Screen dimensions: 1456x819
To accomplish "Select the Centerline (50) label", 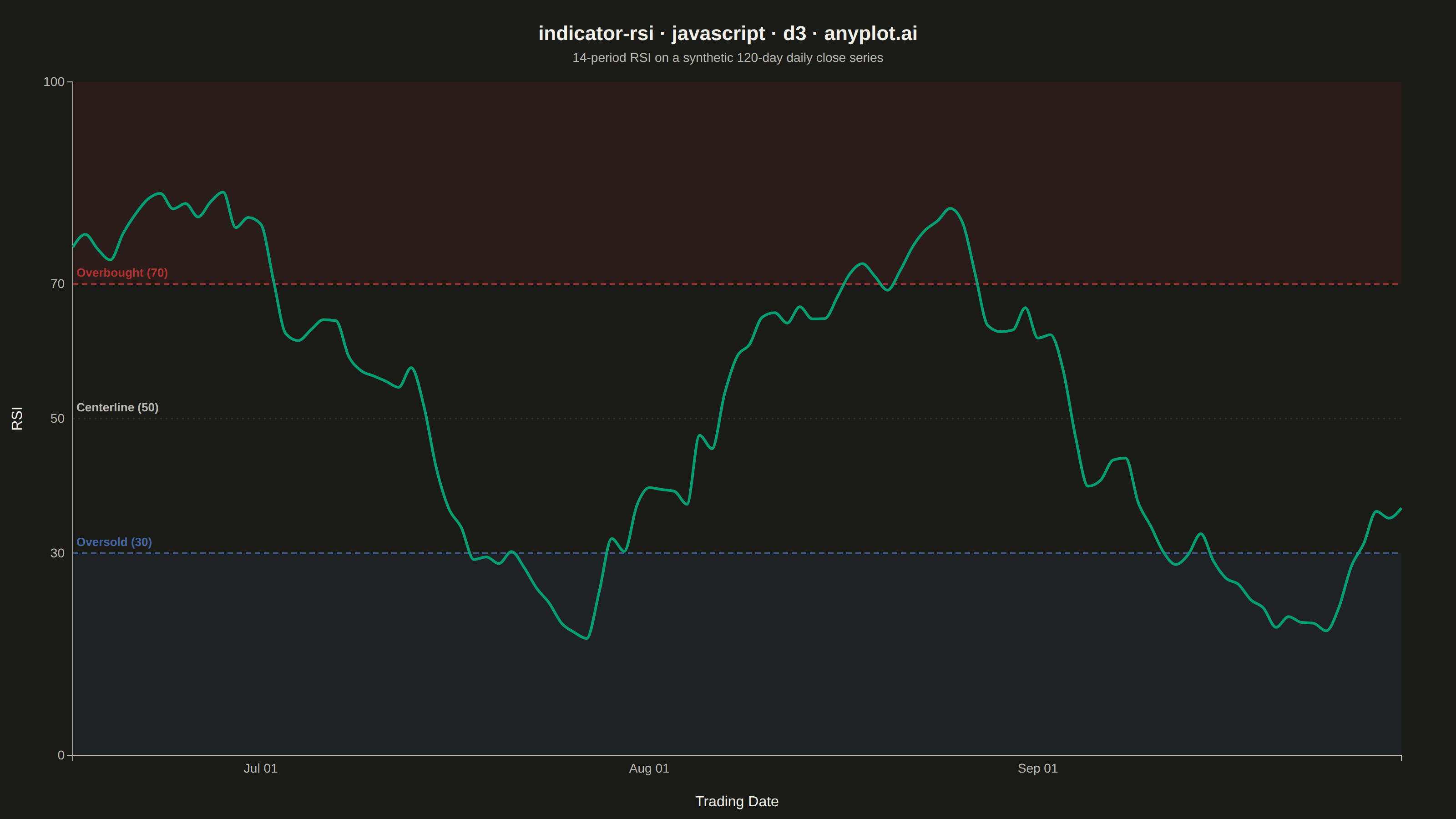I will (x=117, y=407).
